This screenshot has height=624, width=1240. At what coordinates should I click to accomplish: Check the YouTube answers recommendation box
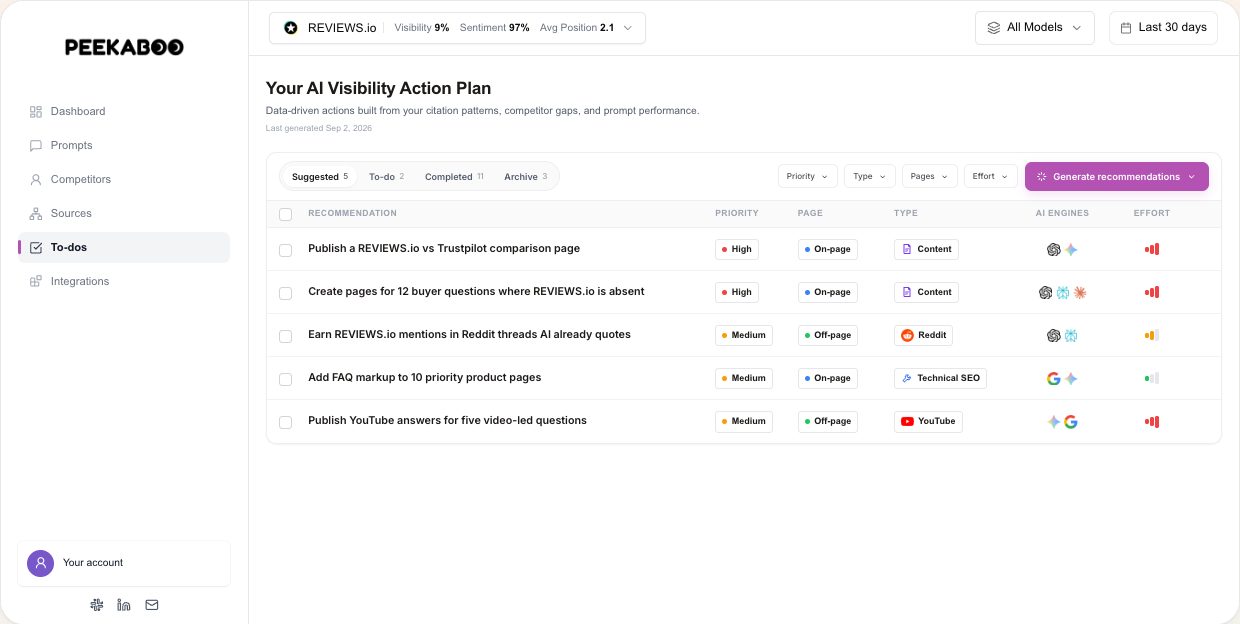coord(286,422)
